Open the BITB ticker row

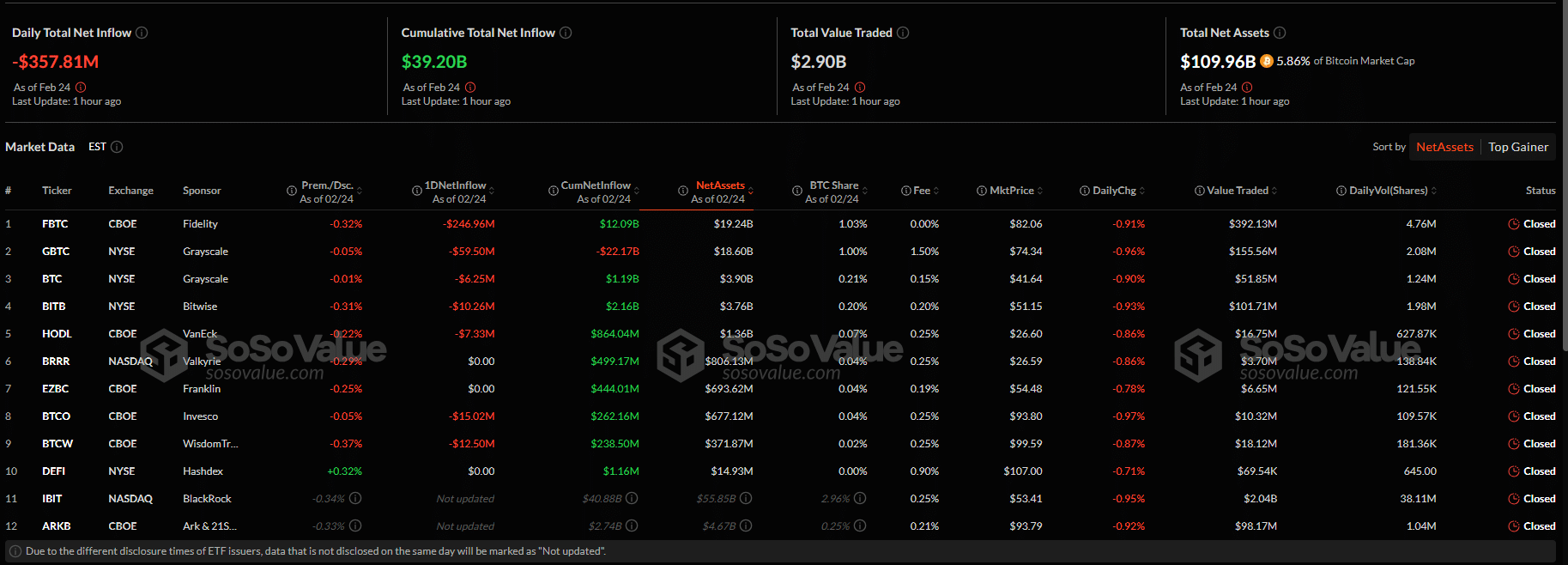(780, 307)
